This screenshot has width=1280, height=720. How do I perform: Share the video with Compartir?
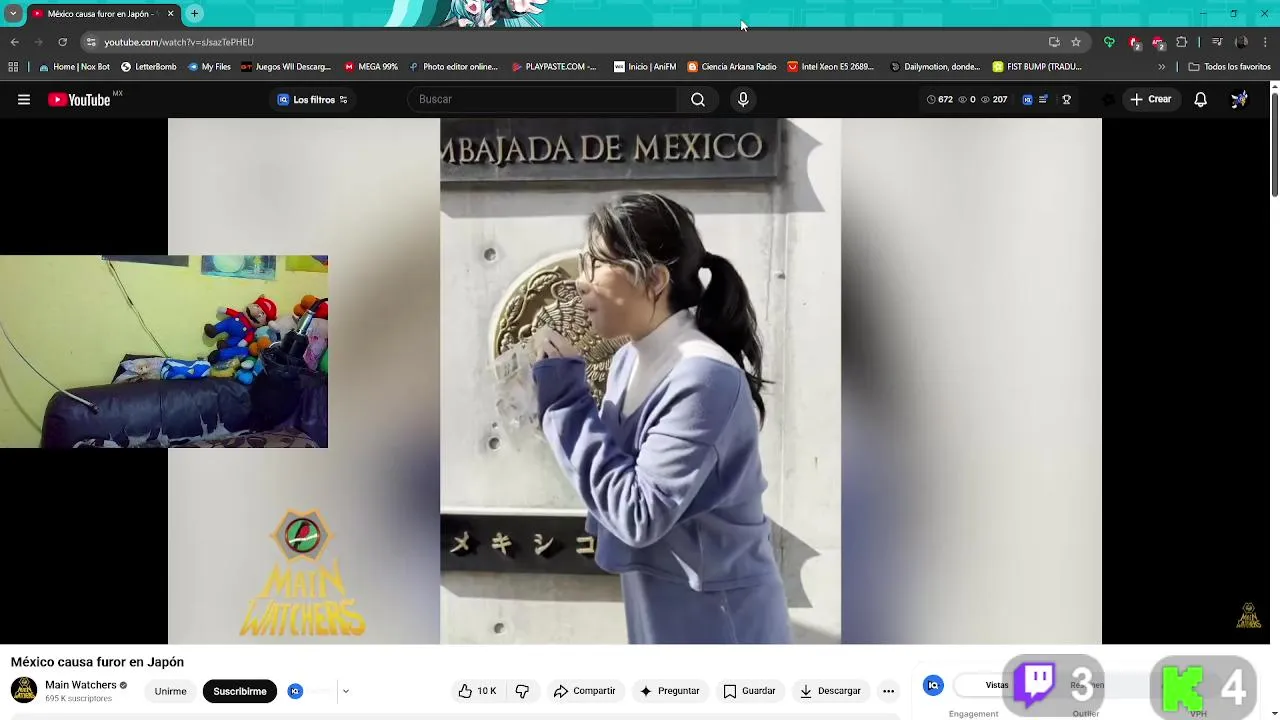[585, 691]
